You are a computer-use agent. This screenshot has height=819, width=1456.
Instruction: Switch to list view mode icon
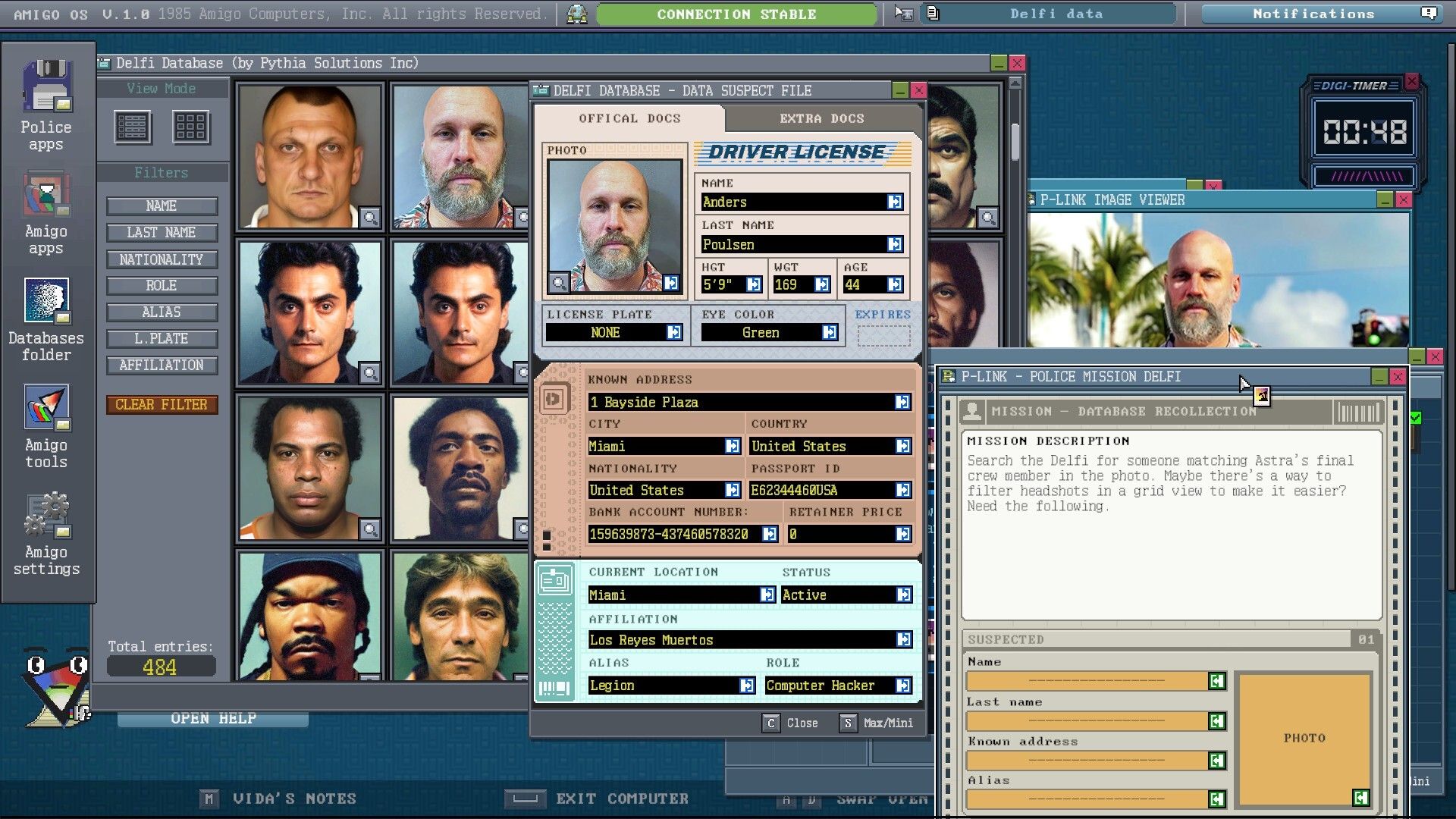click(133, 127)
